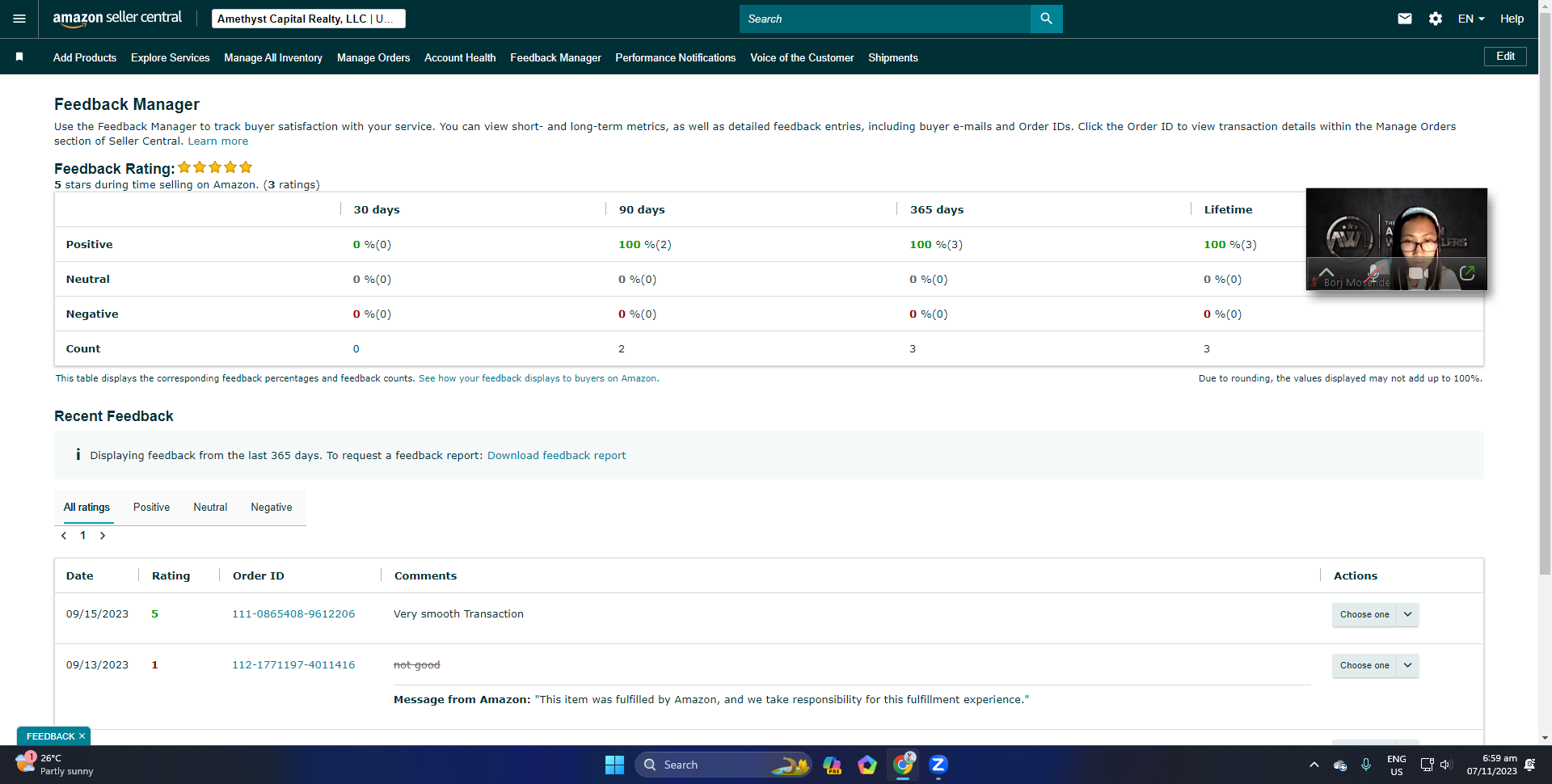This screenshot has height=784, width=1552.
Task: Go to the next feedback page arrow
Action: point(103,535)
